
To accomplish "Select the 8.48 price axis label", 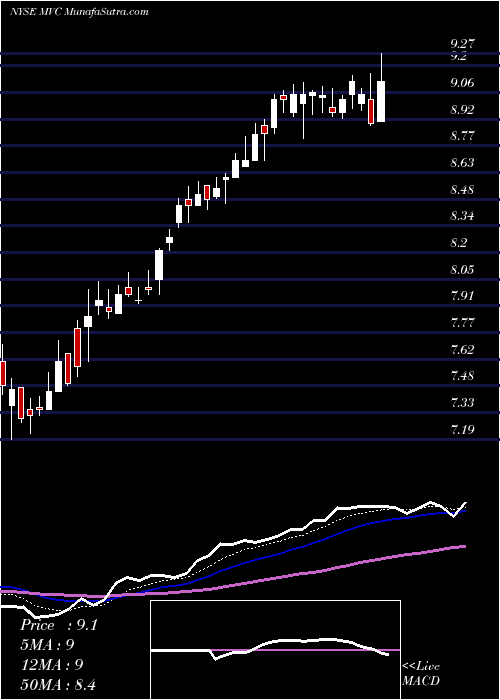I will click(x=463, y=189).
